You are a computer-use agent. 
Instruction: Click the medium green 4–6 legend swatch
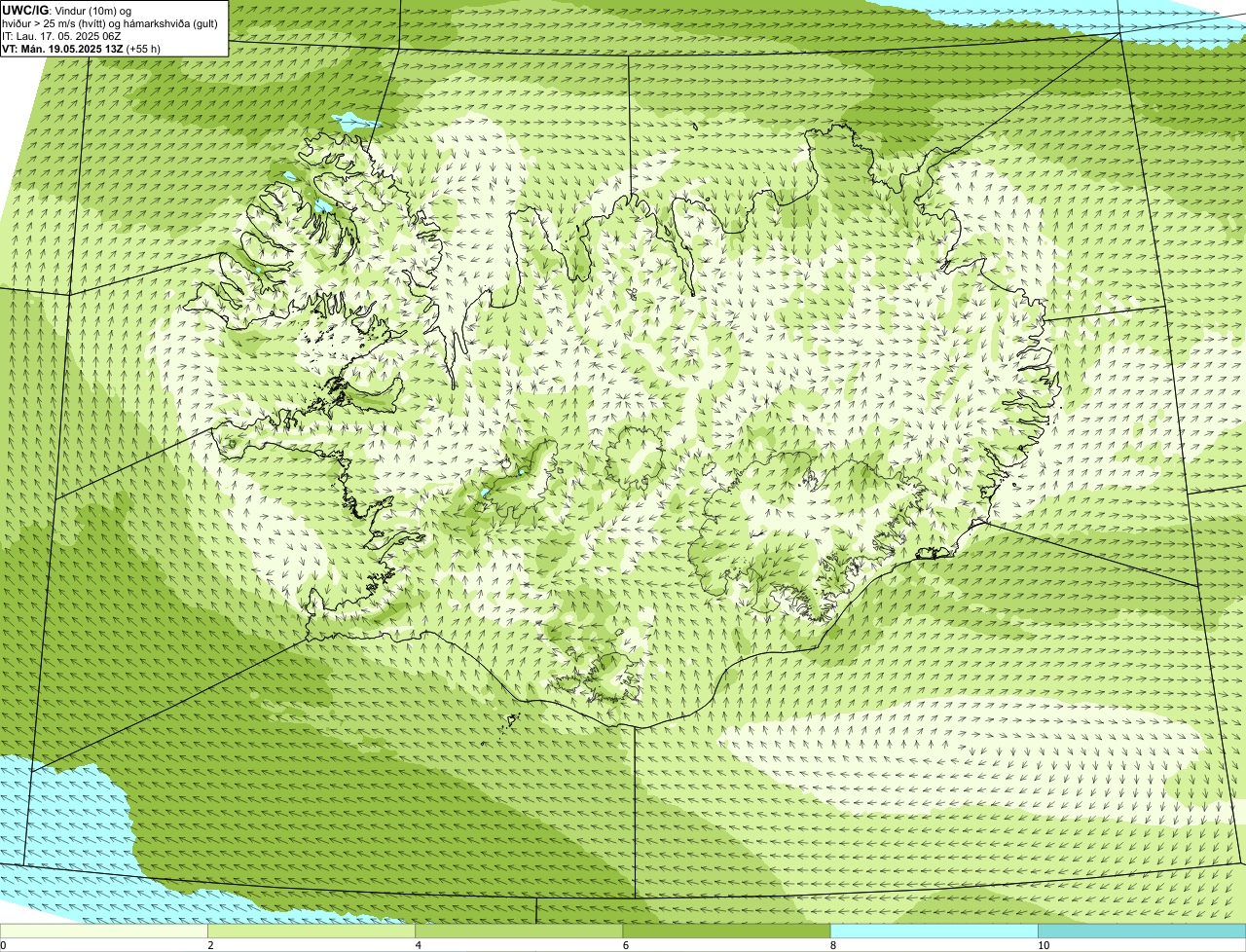(519, 931)
